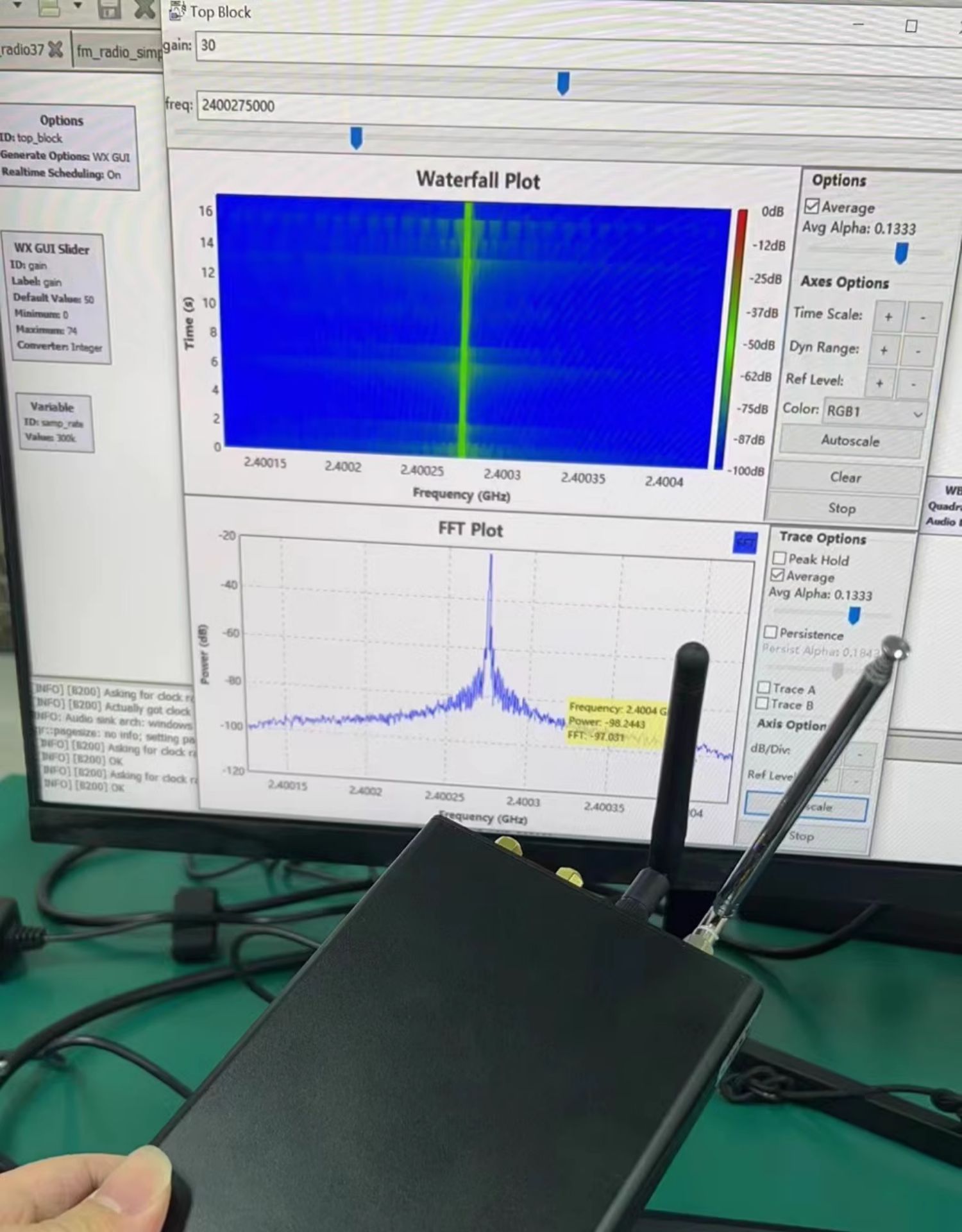Screen dimensions: 962x1232
Task: Click the FFT Autoscale button
Action: click(806, 807)
